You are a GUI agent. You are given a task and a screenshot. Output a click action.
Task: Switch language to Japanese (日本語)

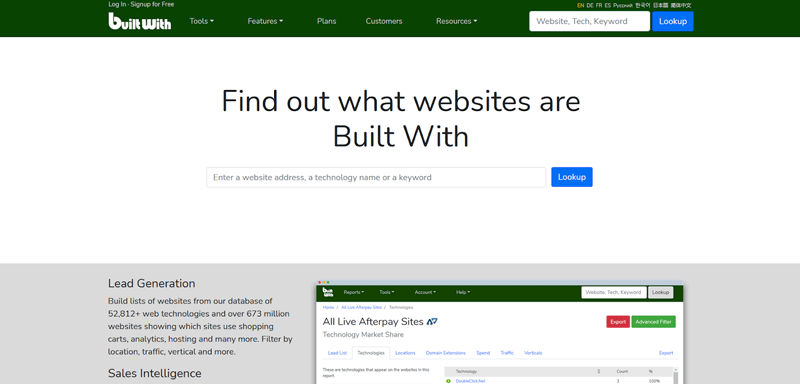(660, 5)
